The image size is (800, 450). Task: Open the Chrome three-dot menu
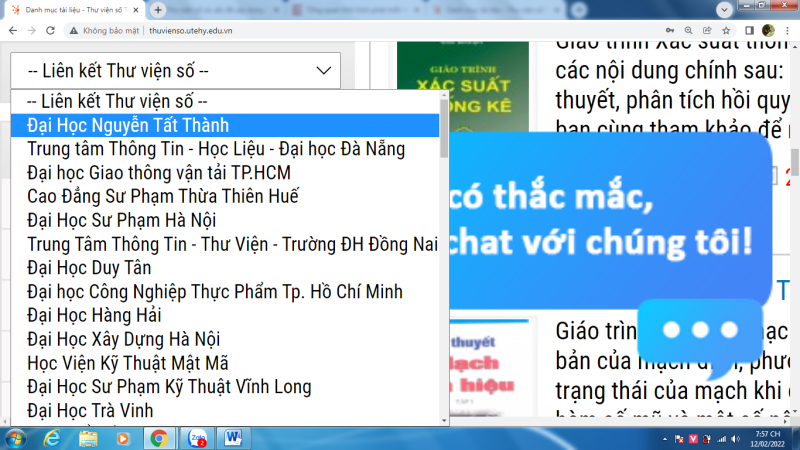[787, 31]
